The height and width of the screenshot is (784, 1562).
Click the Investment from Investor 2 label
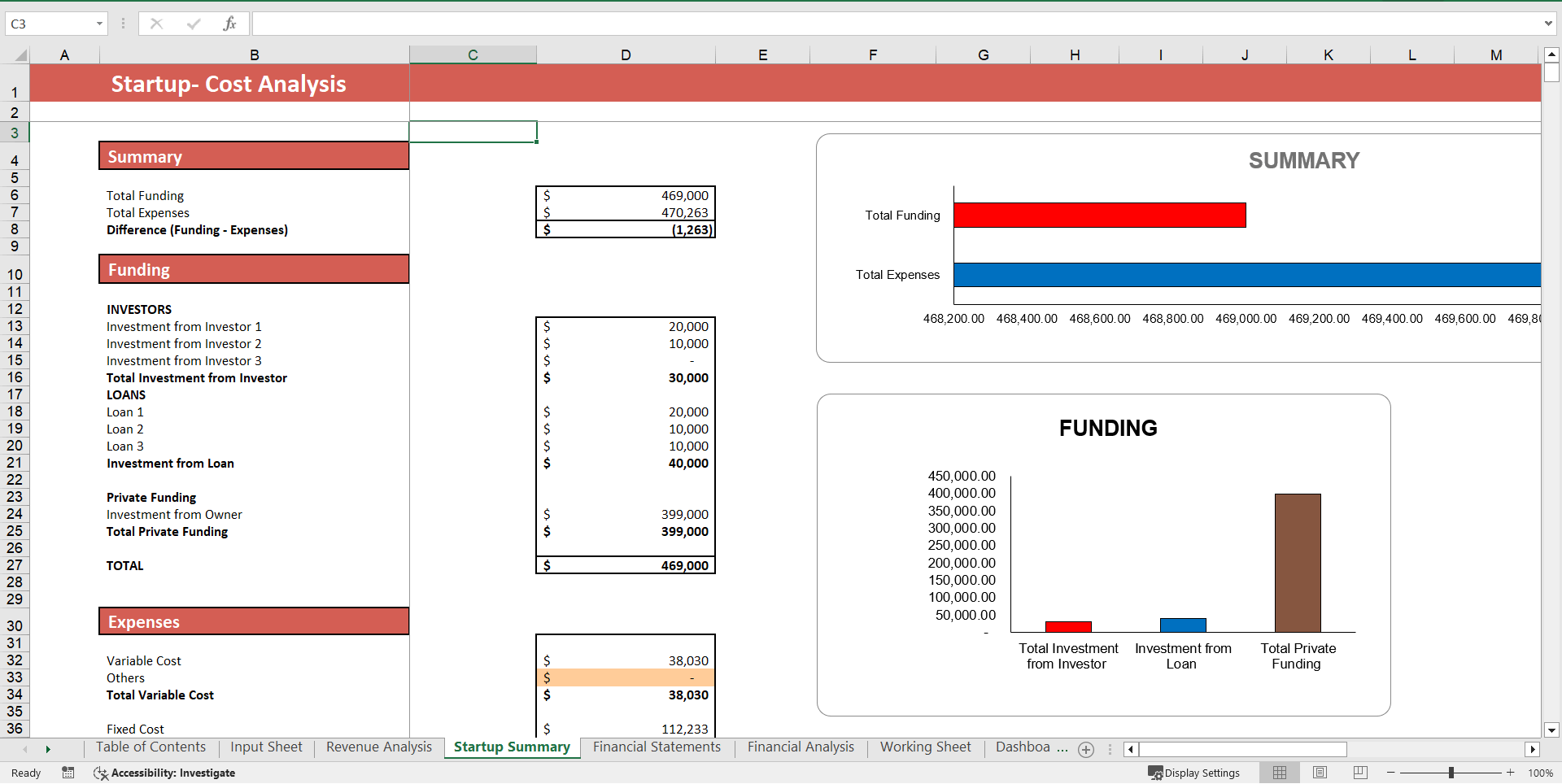click(184, 344)
